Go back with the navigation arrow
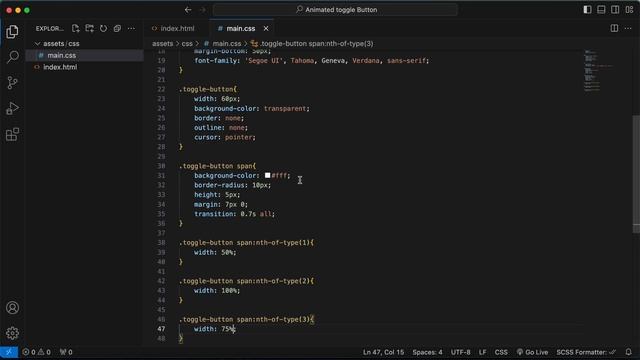The width and height of the screenshot is (640, 360). 188,10
